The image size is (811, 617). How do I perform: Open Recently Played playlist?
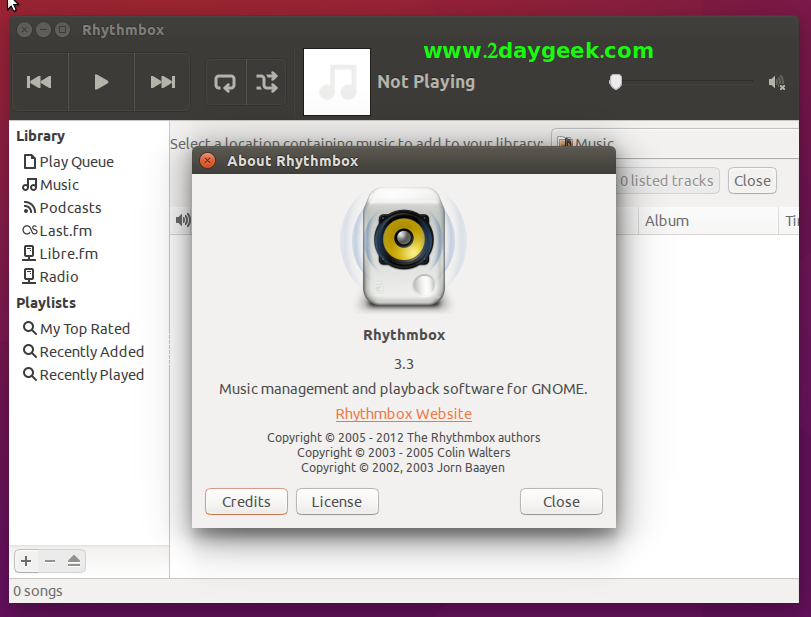point(83,375)
